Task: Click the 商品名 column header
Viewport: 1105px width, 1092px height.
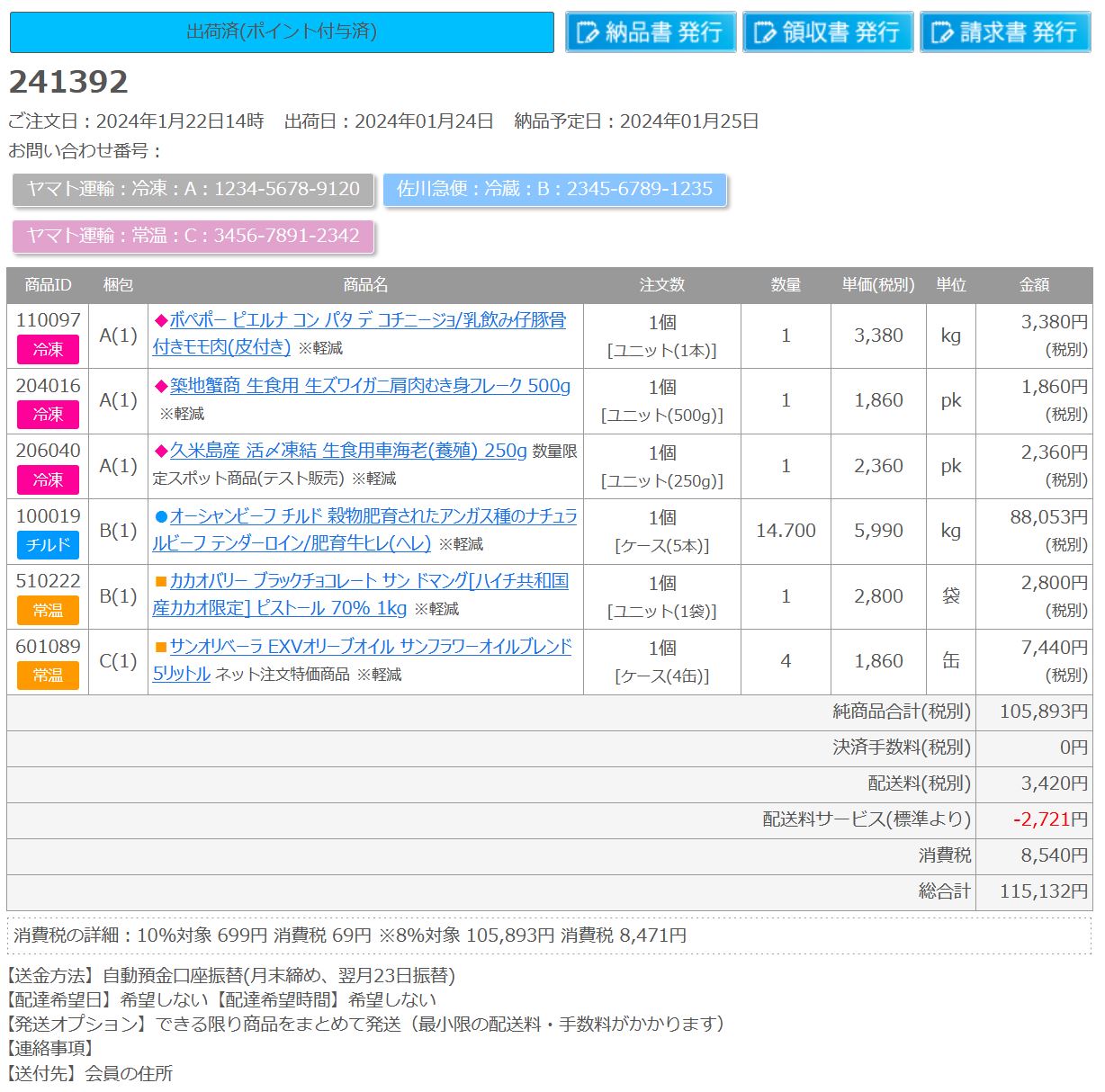Action: click(365, 285)
